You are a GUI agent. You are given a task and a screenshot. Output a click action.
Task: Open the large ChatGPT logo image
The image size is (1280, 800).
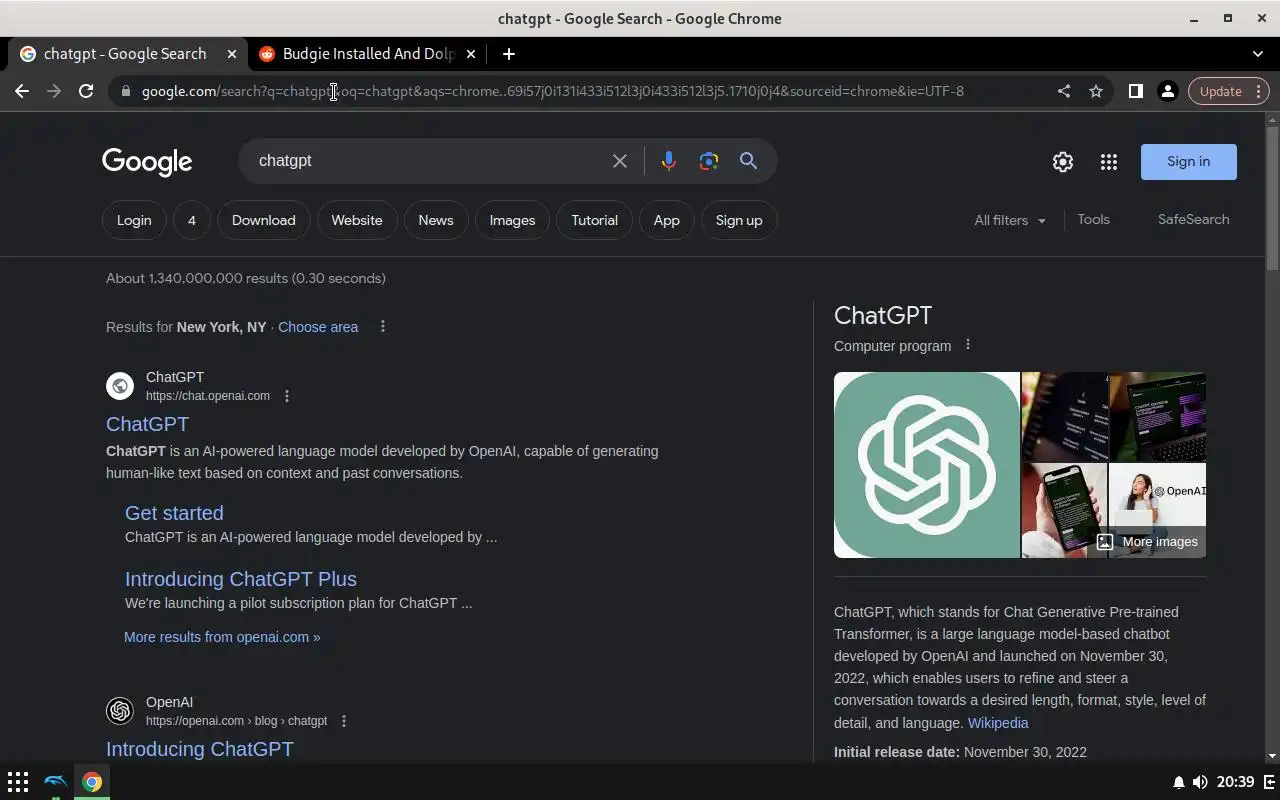pos(927,465)
